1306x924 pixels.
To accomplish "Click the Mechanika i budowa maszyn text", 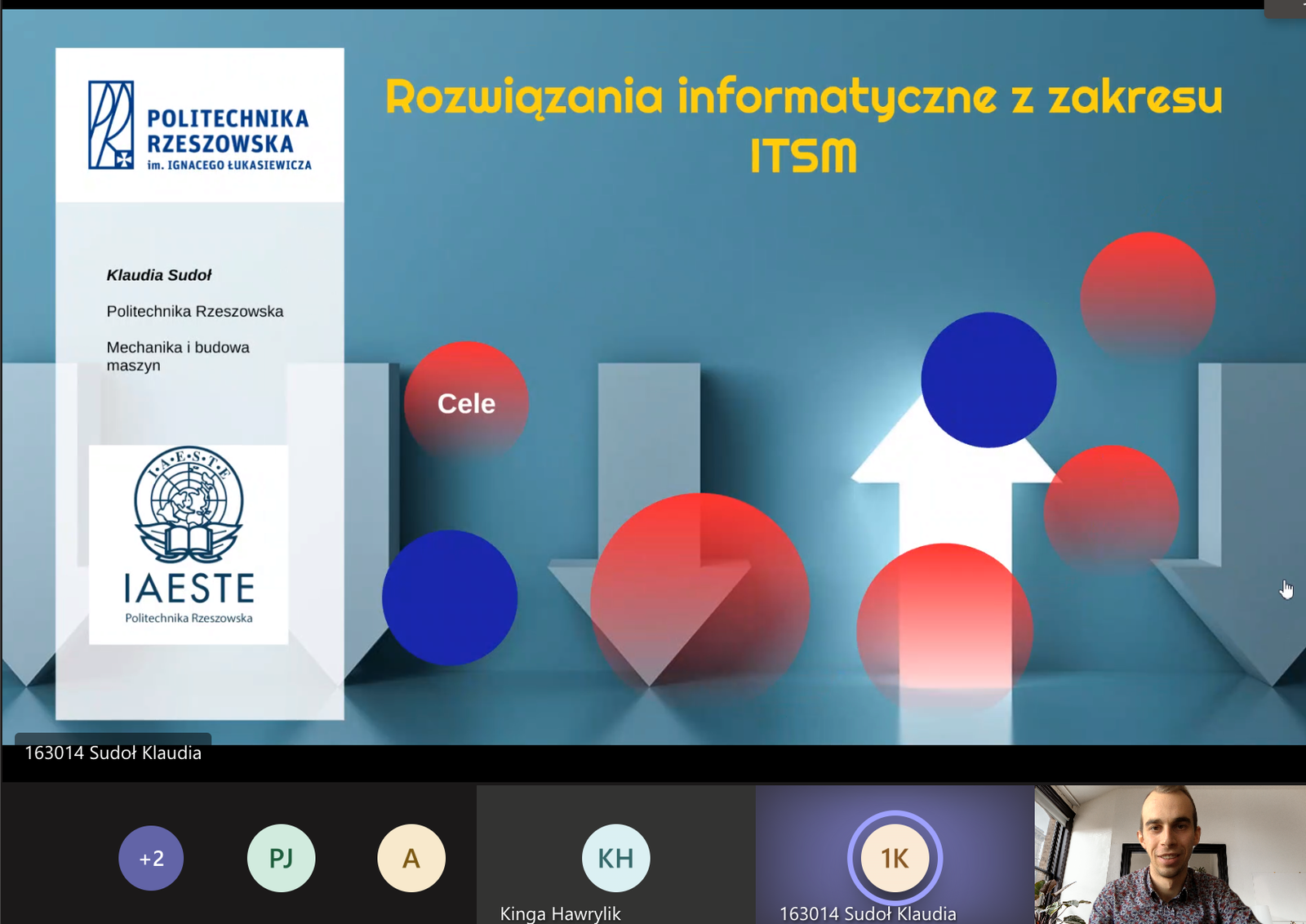I will click(178, 356).
